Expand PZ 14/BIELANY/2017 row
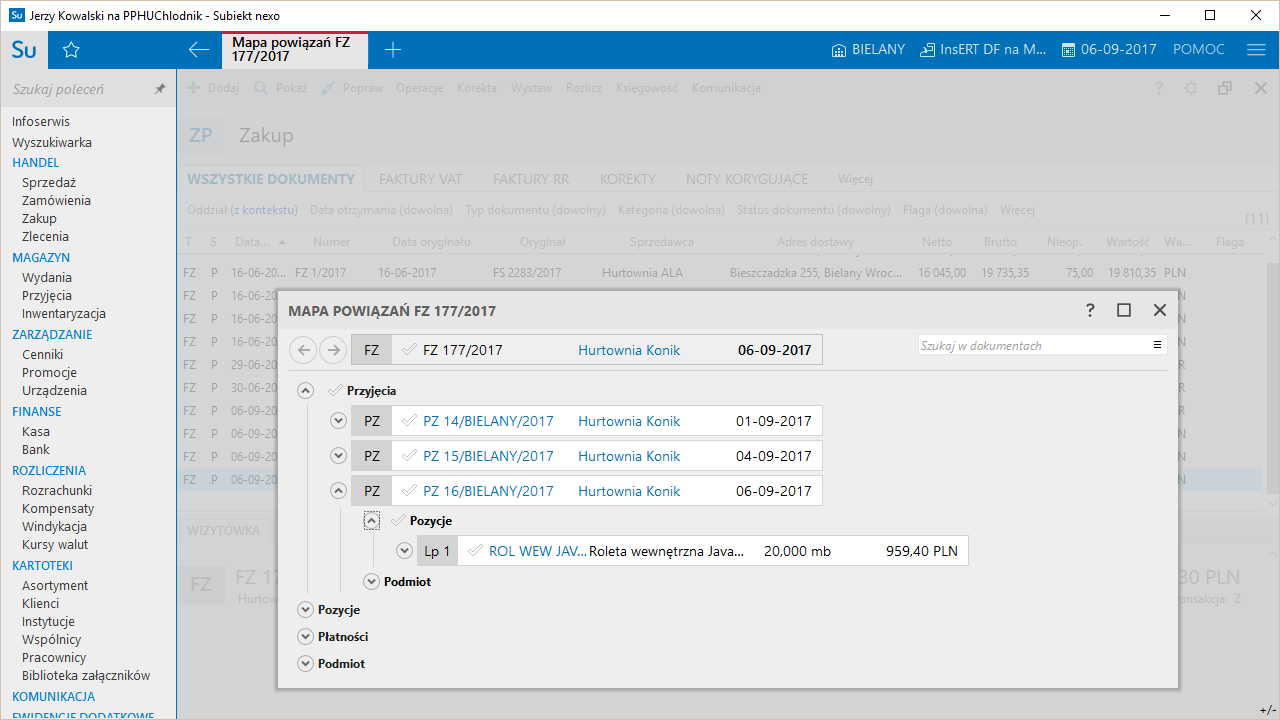The width and height of the screenshot is (1280, 720). [338, 421]
